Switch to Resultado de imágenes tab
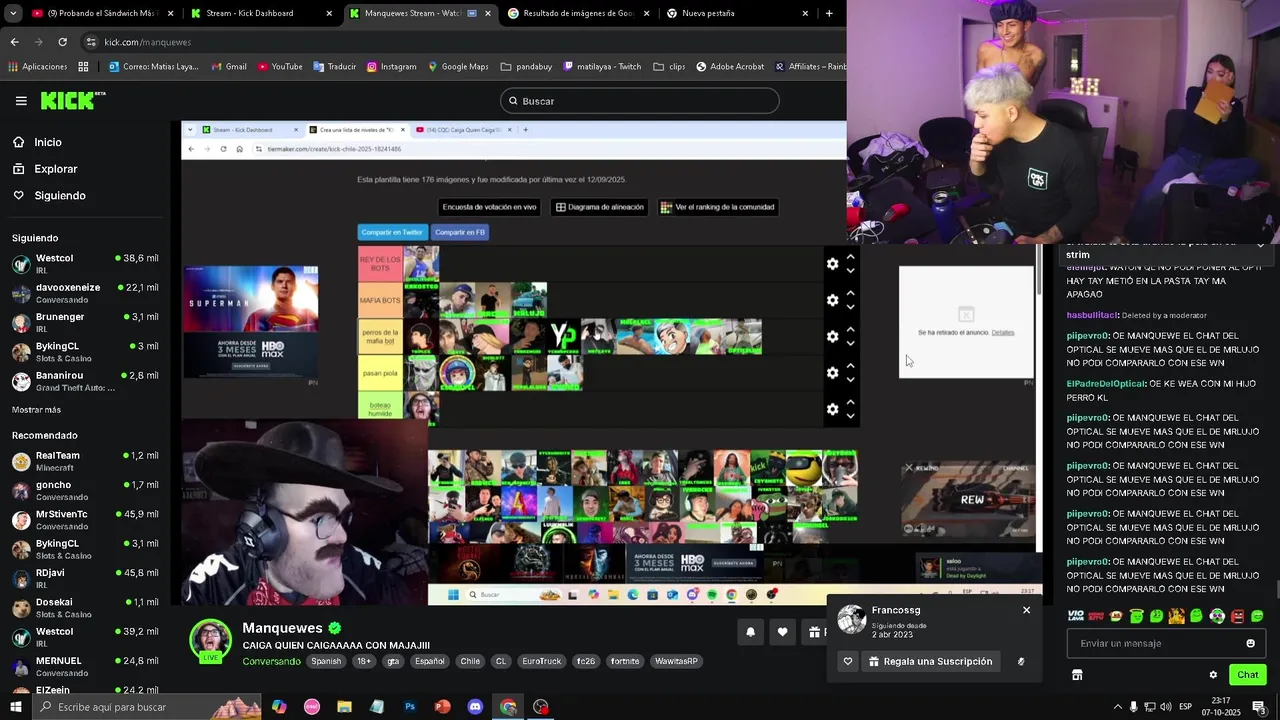The height and width of the screenshot is (720, 1280). point(580,13)
